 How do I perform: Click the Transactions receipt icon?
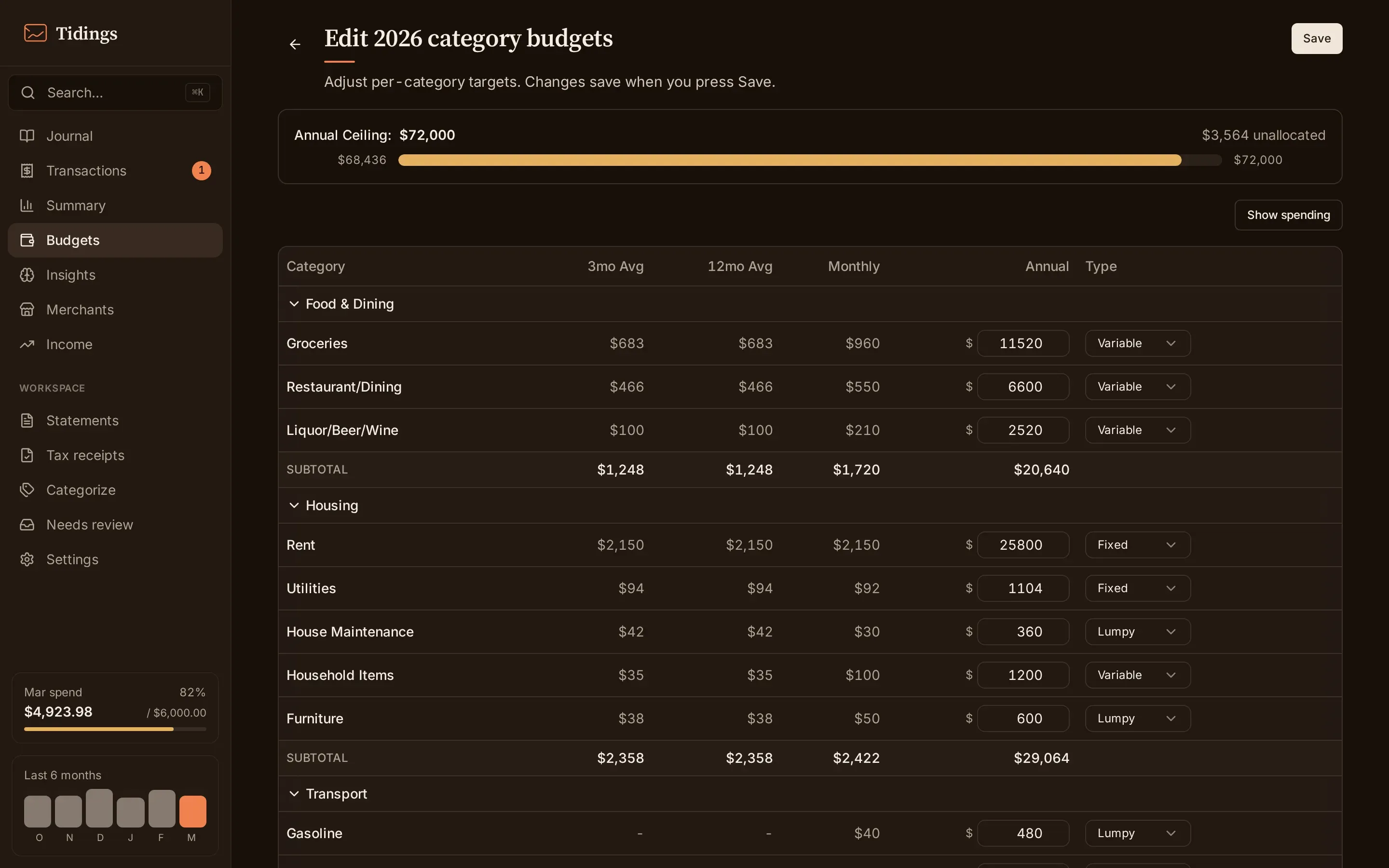(x=27, y=171)
